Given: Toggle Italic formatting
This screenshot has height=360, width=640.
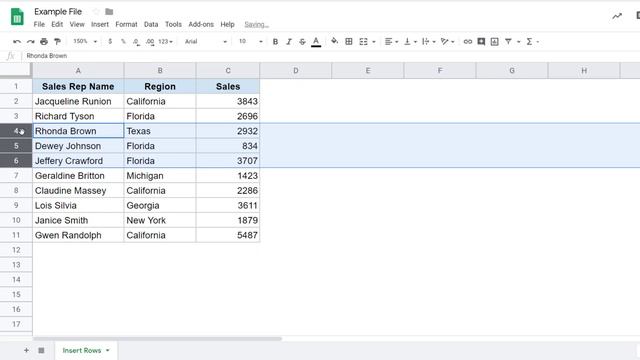Looking at the screenshot, I should tap(289, 42).
